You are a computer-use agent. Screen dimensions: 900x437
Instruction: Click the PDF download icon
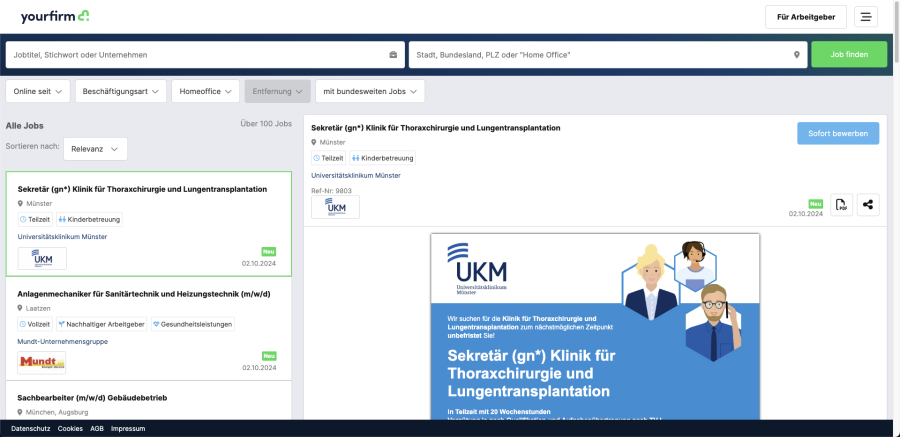point(841,205)
